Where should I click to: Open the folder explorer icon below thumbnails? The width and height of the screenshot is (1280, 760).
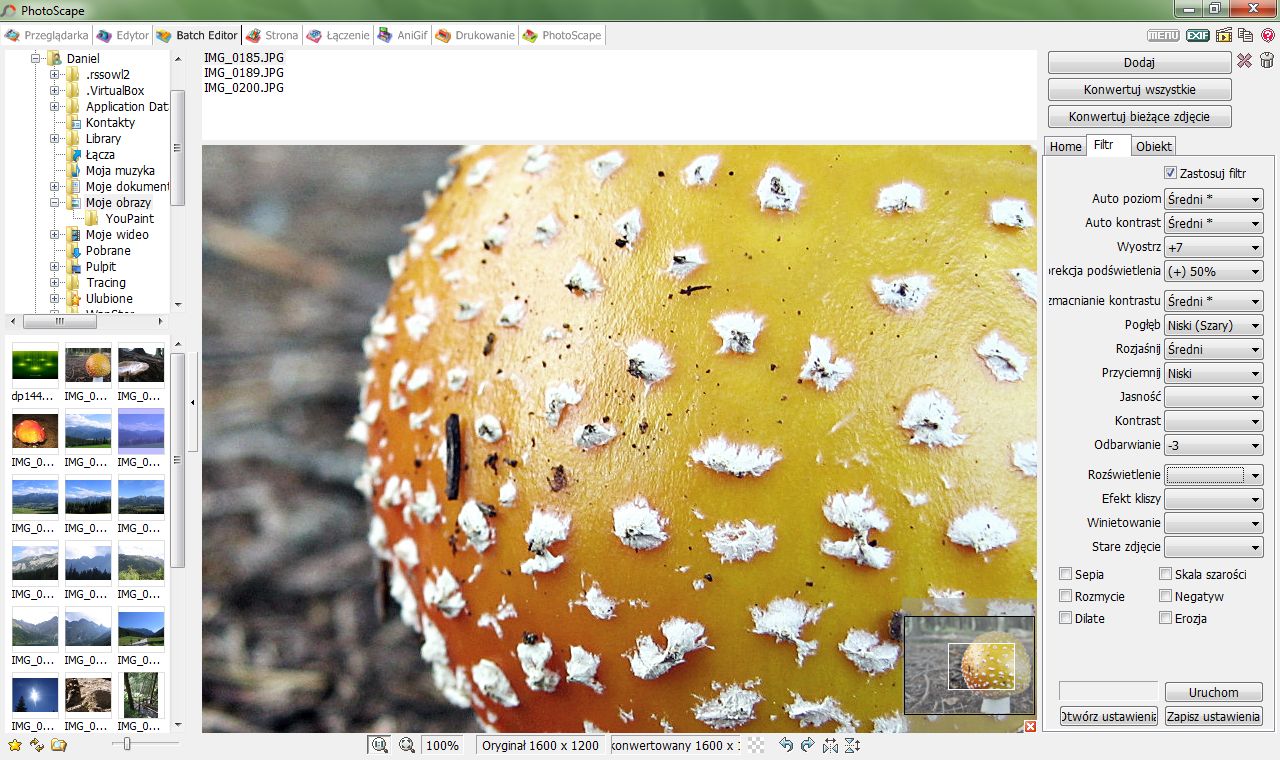click(x=59, y=745)
